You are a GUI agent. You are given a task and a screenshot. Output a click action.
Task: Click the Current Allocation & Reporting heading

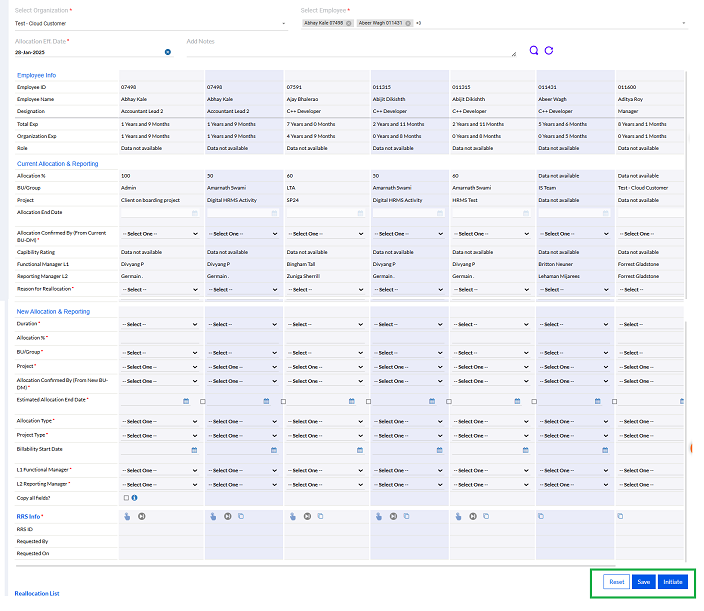click(x=57, y=164)
